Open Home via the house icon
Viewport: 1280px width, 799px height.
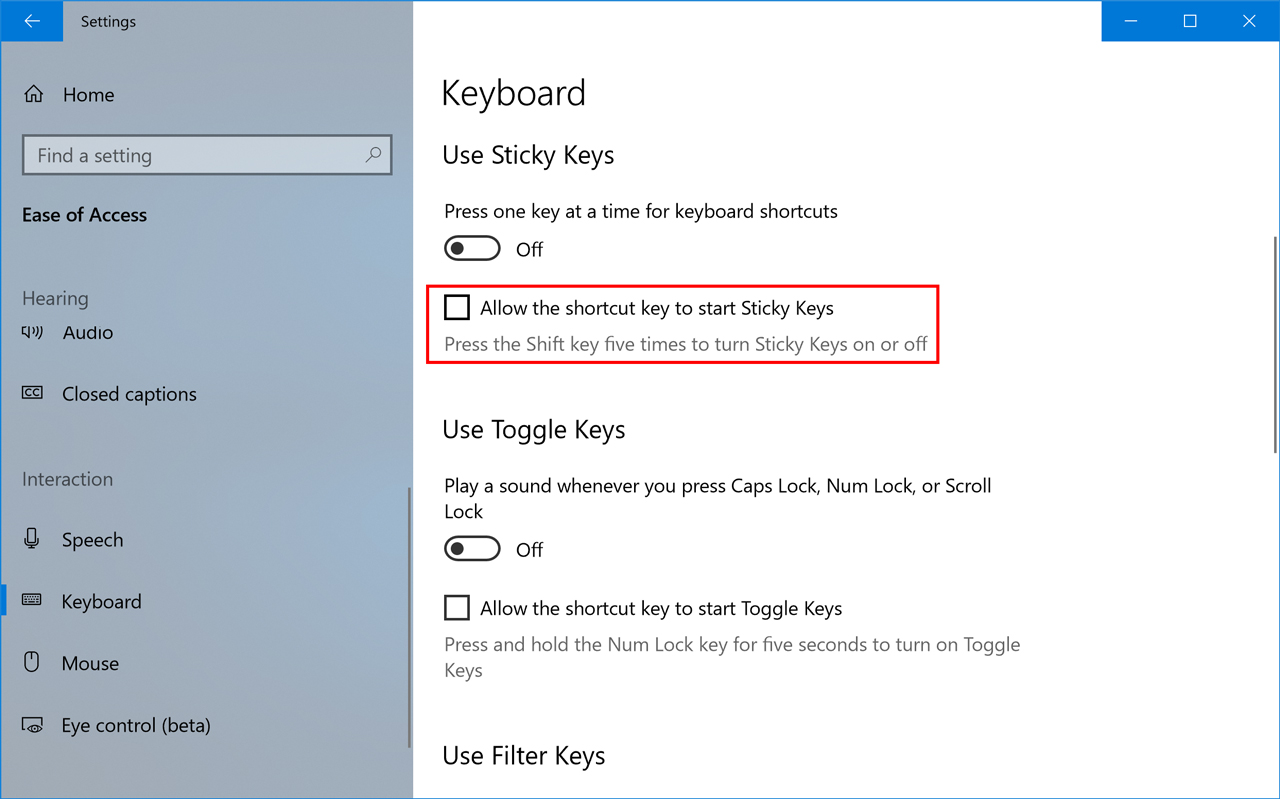[33, 94]
